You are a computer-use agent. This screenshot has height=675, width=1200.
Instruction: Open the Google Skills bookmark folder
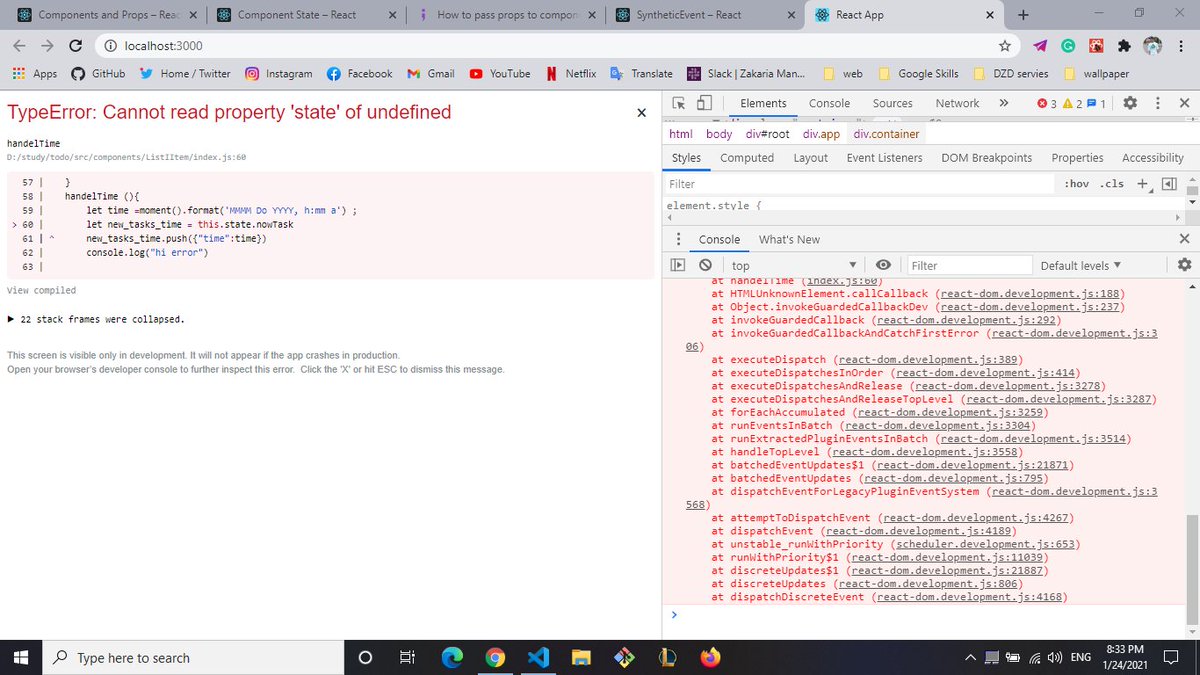click(920, 74)
